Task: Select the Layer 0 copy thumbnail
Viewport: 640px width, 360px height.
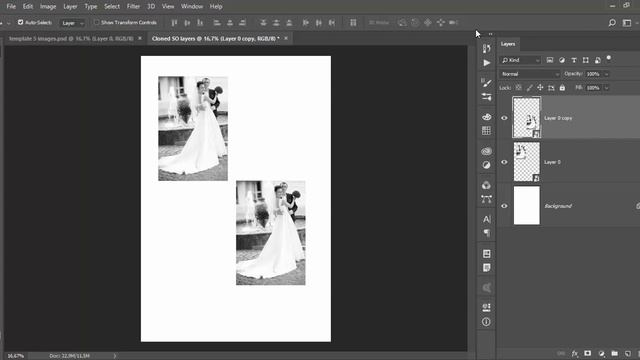Action: click(x=527, y=118)
